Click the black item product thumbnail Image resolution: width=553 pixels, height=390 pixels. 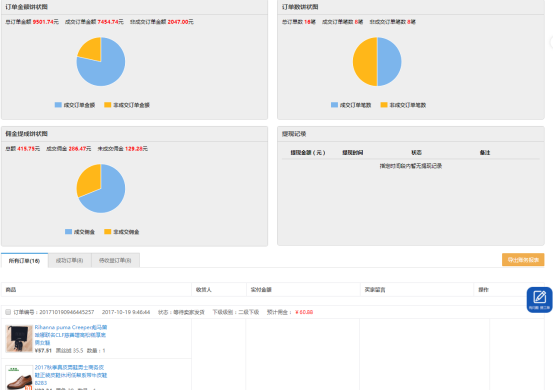point(19,339)
